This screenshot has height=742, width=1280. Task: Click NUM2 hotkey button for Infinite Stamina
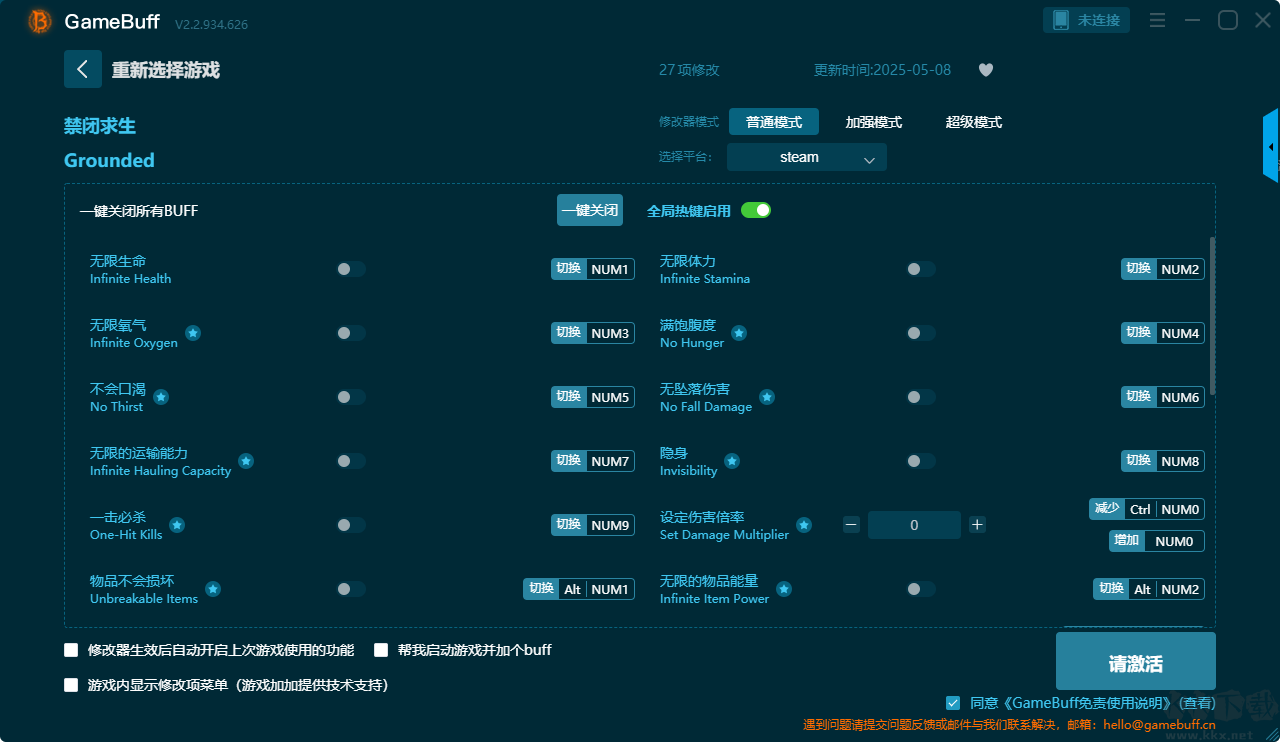(x=1163, y=269)
